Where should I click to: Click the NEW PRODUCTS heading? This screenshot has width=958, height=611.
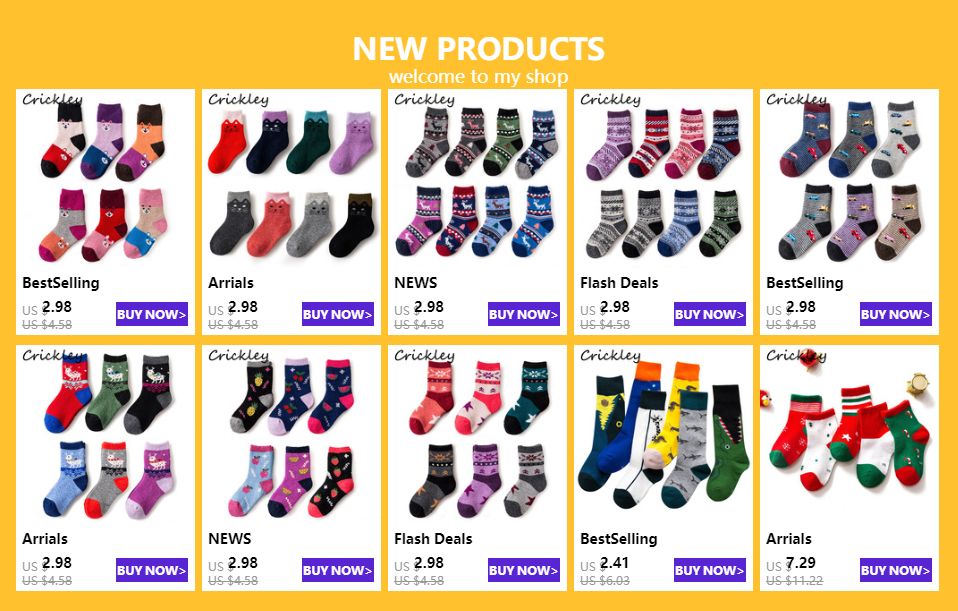point(478,49)
